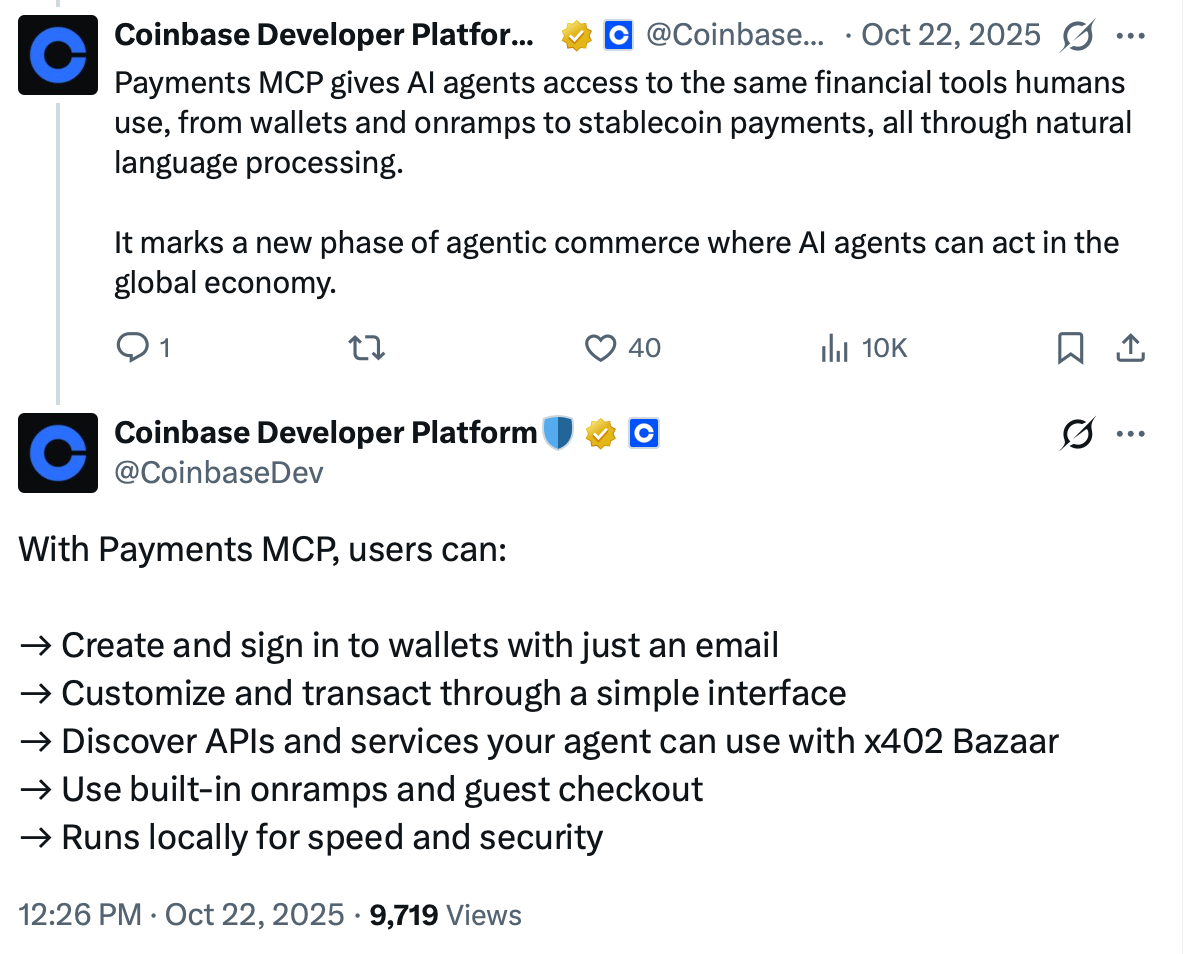The width and height of the screenshot is (1183, 954).
Task: Bookmark the first tweet
Action: pyautogui.click(x=1070, y=347)
